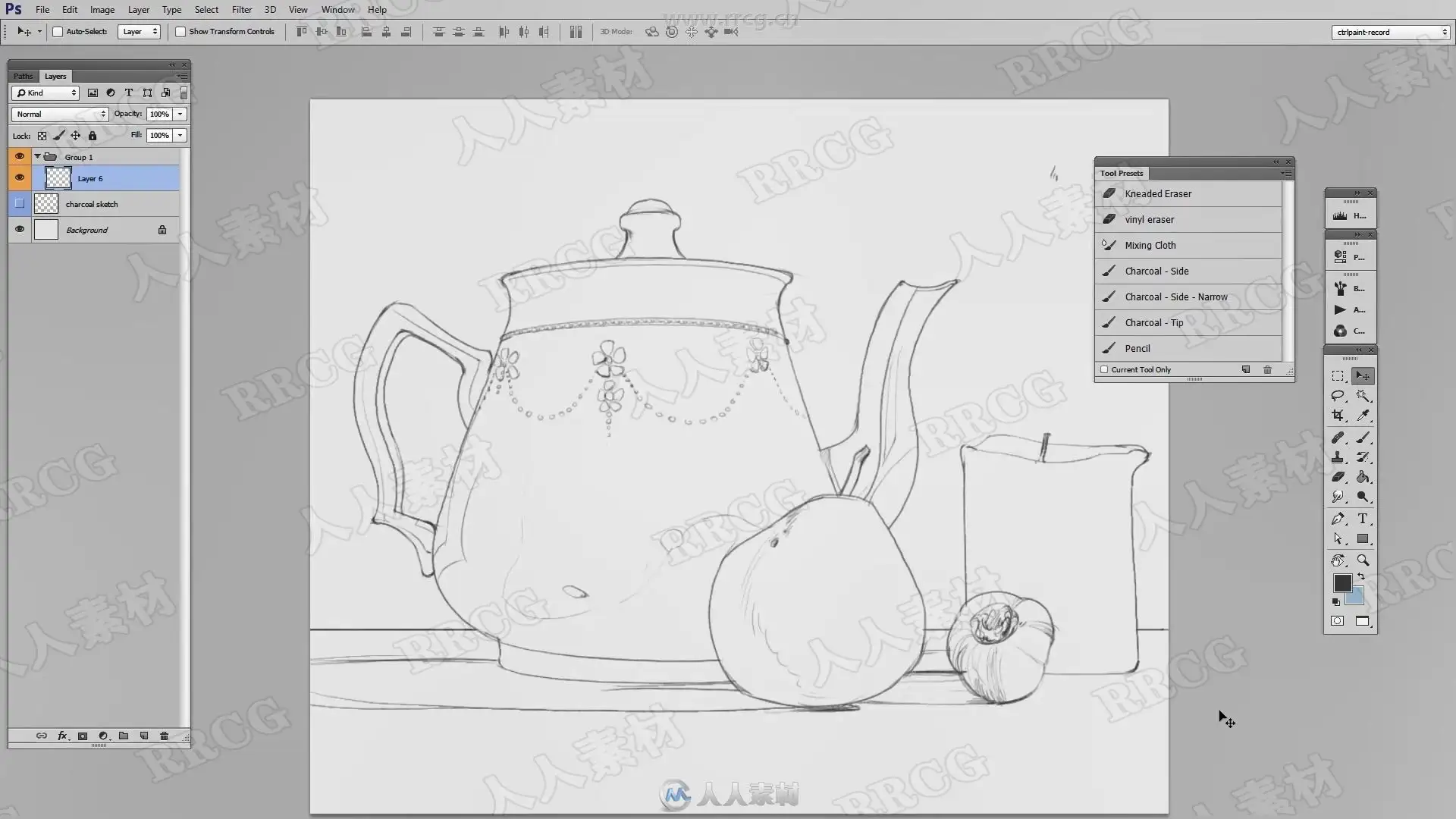The image size is (1456, 819).
Task: Select the Paint Bucket tool
Action: 1363,477
